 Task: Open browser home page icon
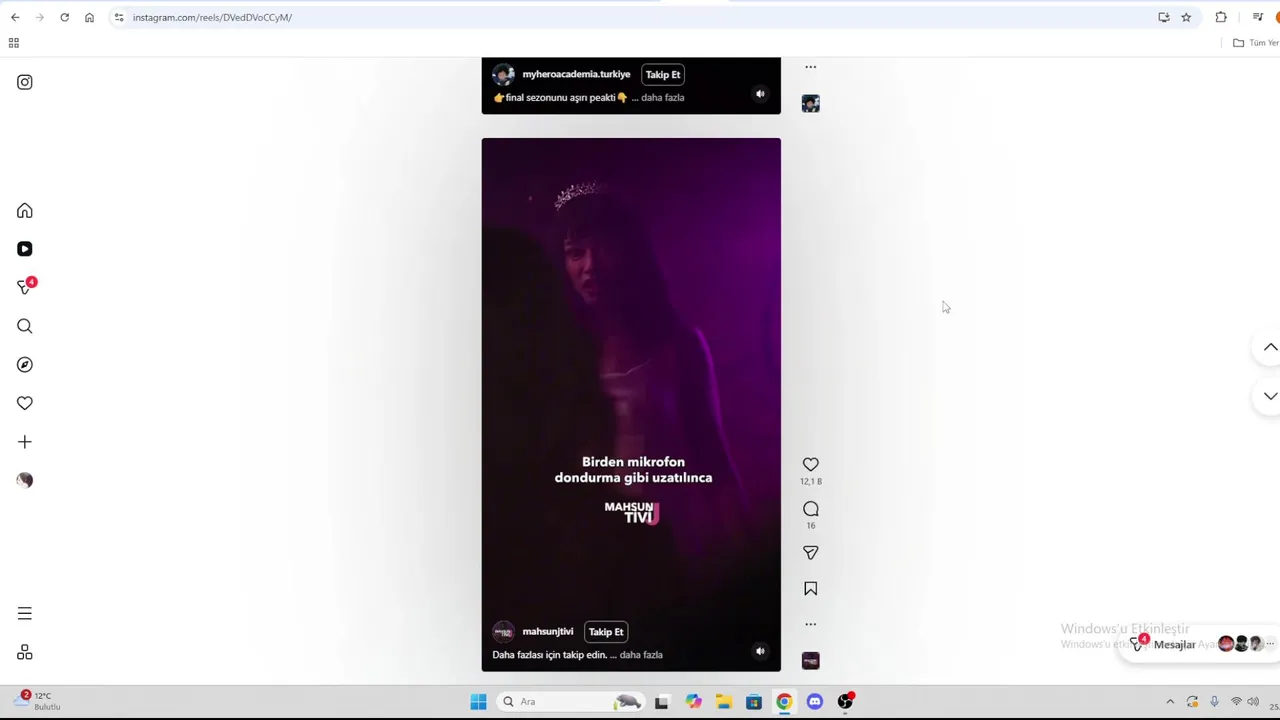pyautogui.click(x=89, y=17)
